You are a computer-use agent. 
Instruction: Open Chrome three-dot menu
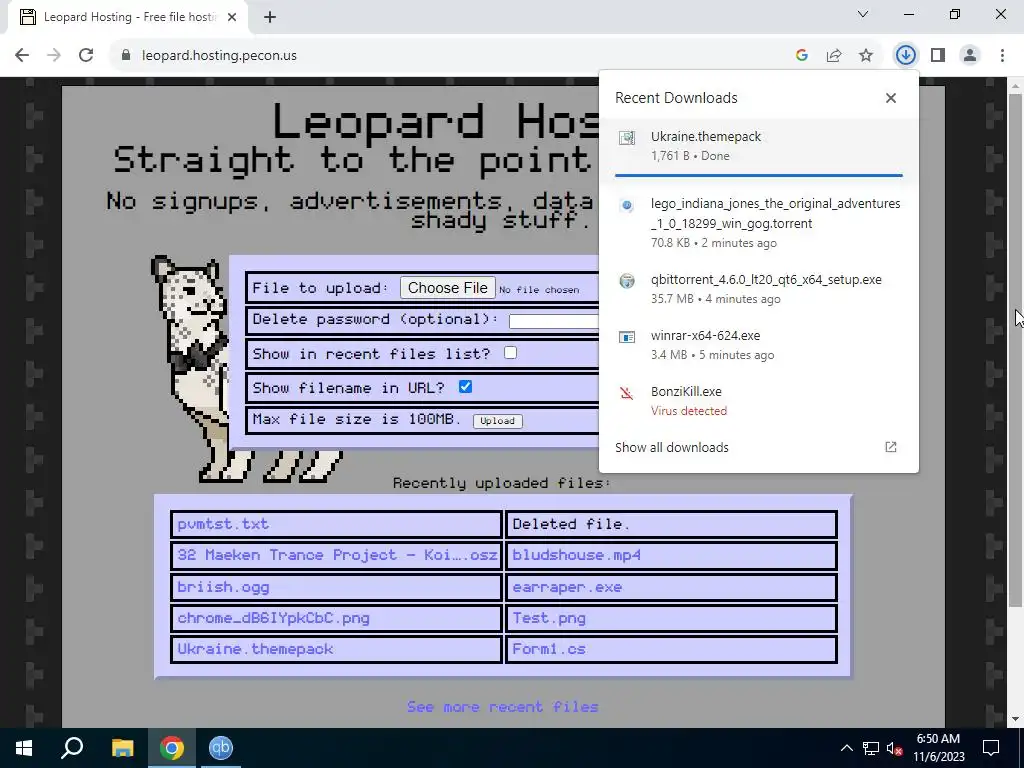click(x=1002, y=56)
